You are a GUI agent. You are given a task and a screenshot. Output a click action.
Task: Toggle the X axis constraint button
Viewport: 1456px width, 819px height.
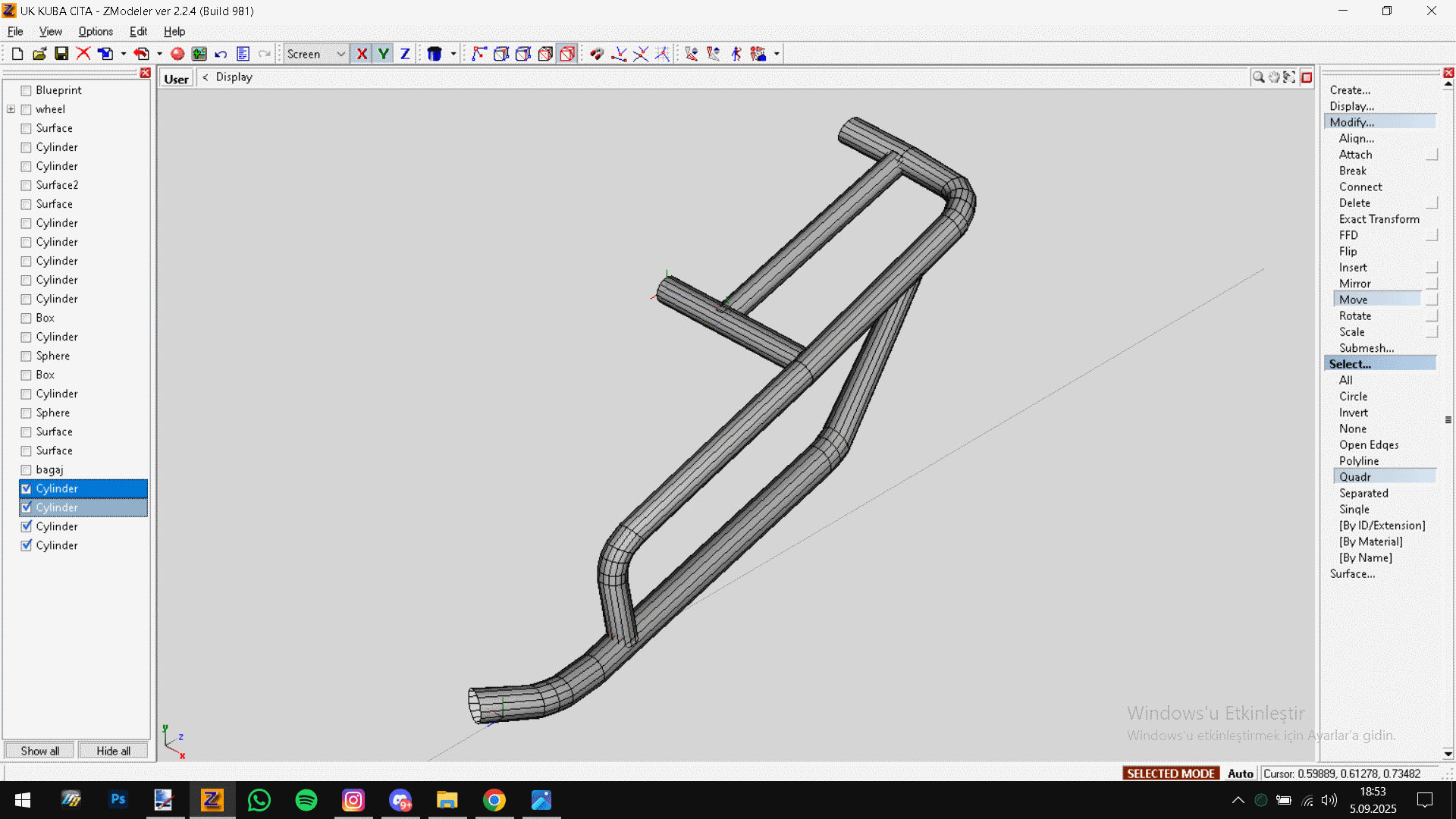point(362,54)
